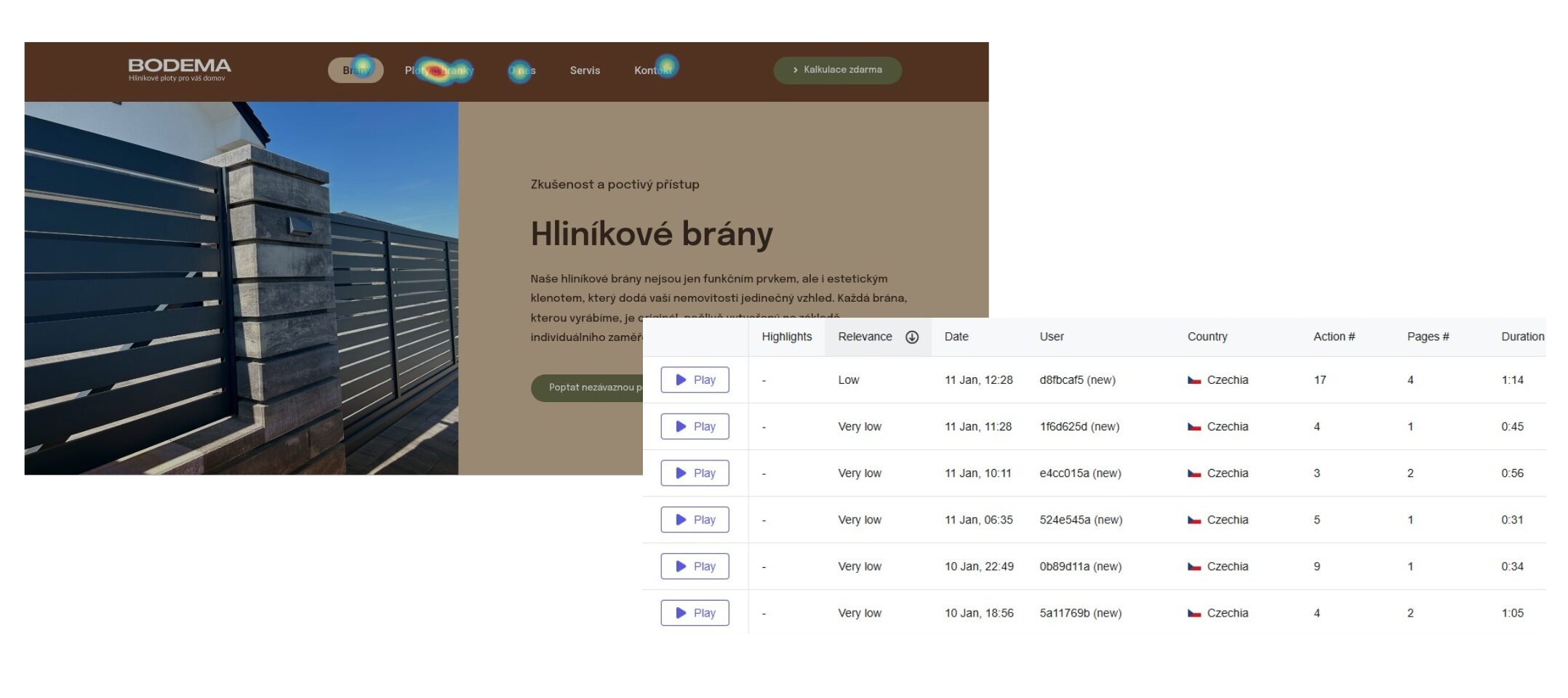
Task: Open the Brány menu item
Action: (x=356, y=71)
